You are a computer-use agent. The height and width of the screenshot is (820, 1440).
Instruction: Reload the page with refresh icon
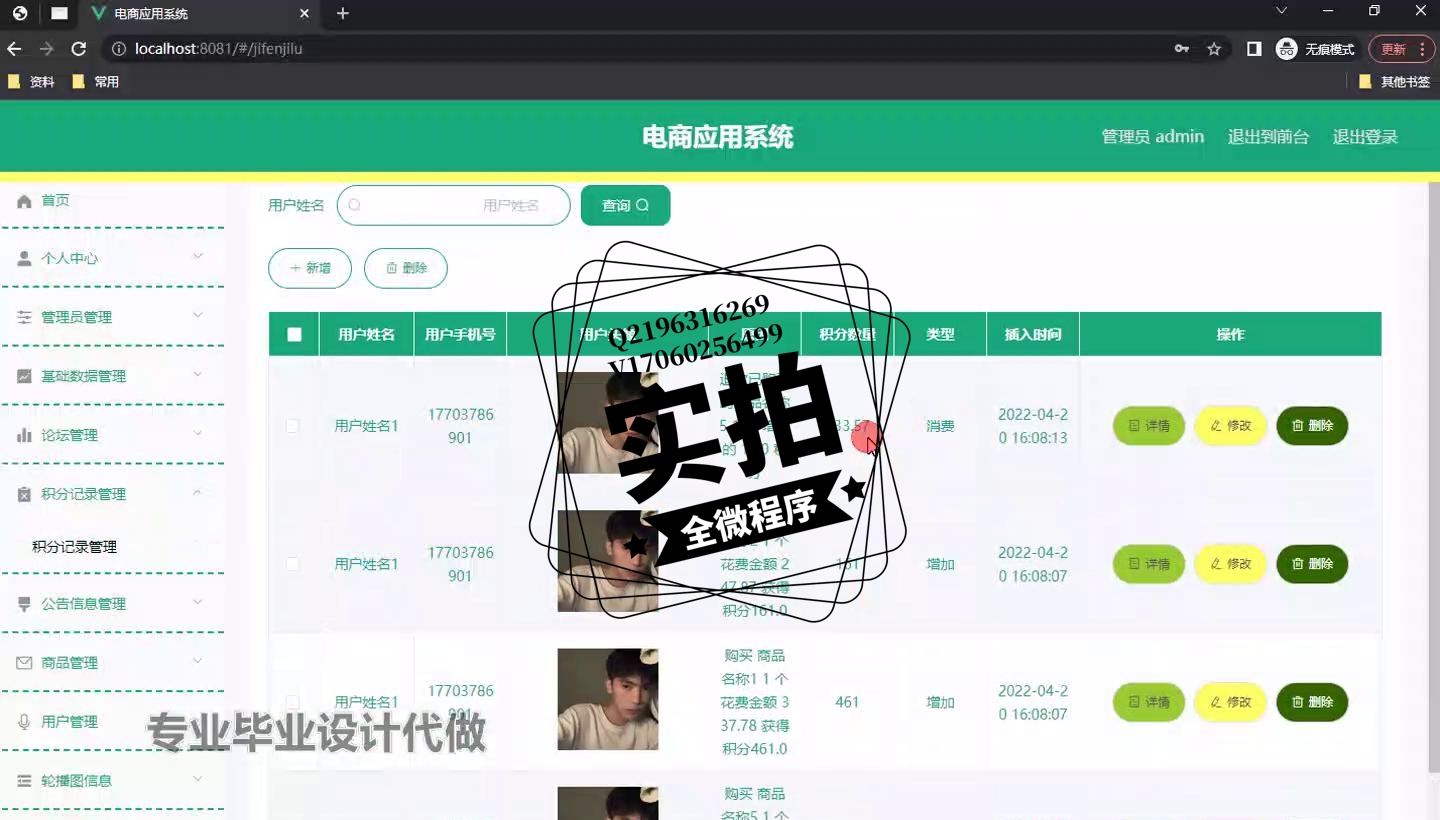pyautogui.click(x=78, y=49)
